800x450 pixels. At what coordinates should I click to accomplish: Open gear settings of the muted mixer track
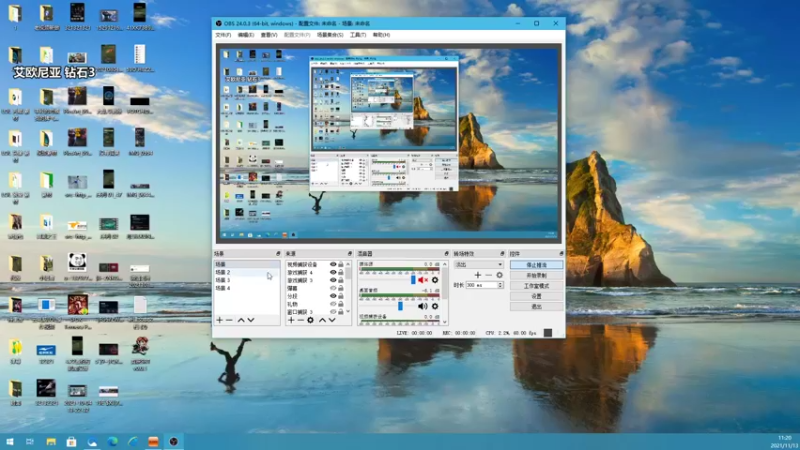pyautogui.click(x=435, y=280)
